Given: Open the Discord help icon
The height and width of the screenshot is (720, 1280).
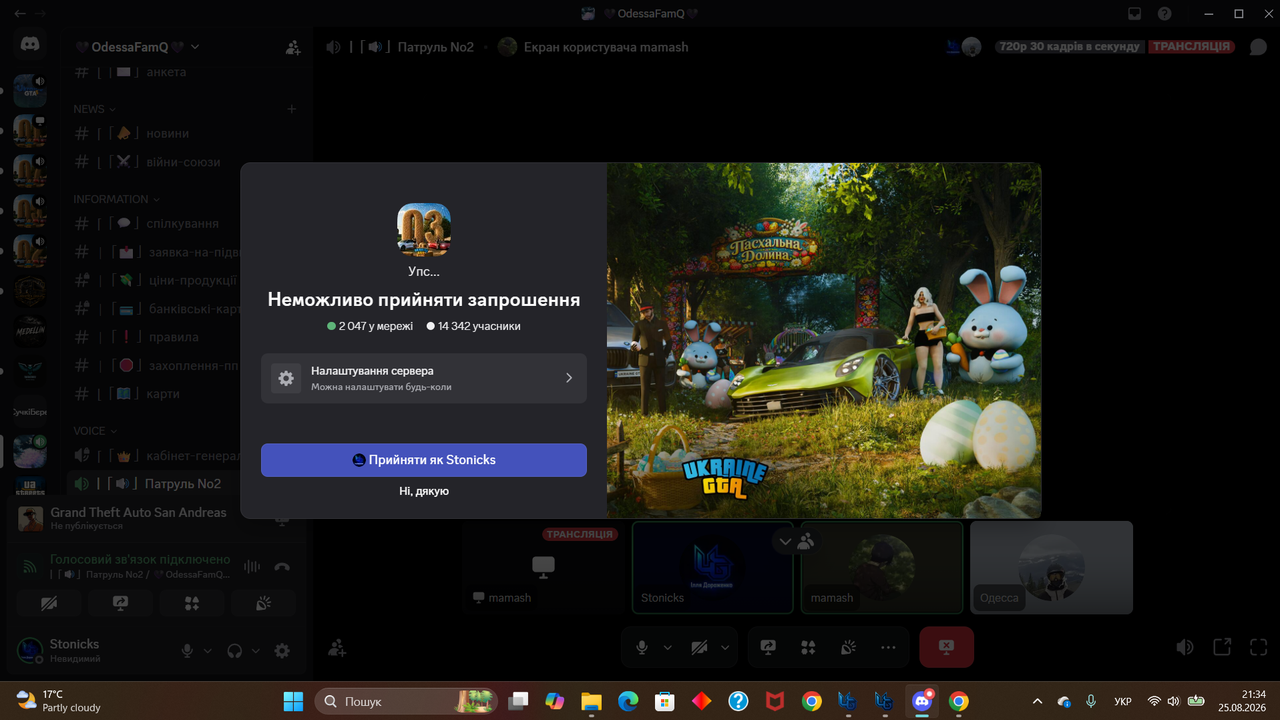Looking at the screenshot, I should tap(1165, 14).
